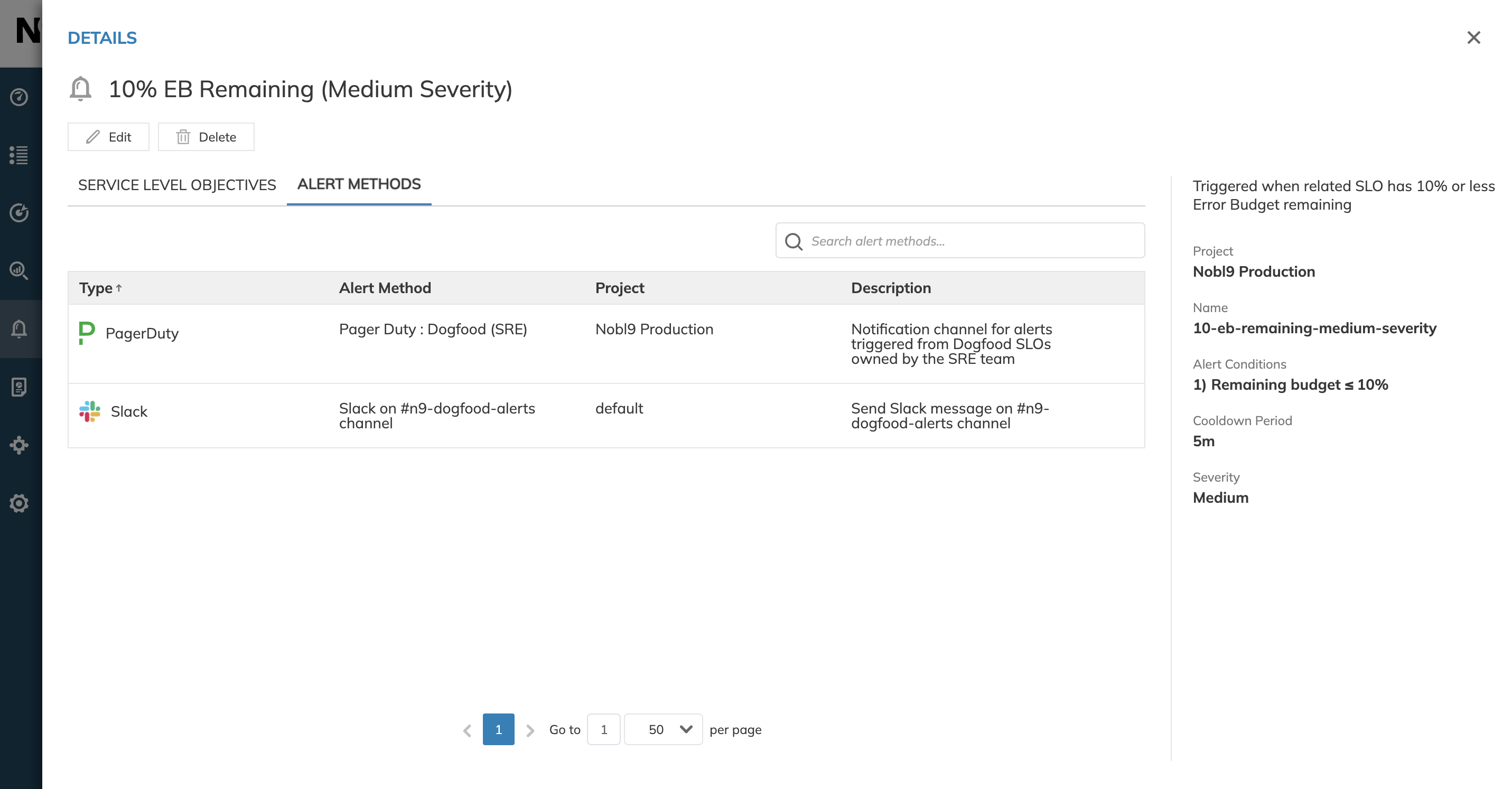
Task: Open the 50 per page dropdown
Action: pyautogui.click(x=662, y=729)
